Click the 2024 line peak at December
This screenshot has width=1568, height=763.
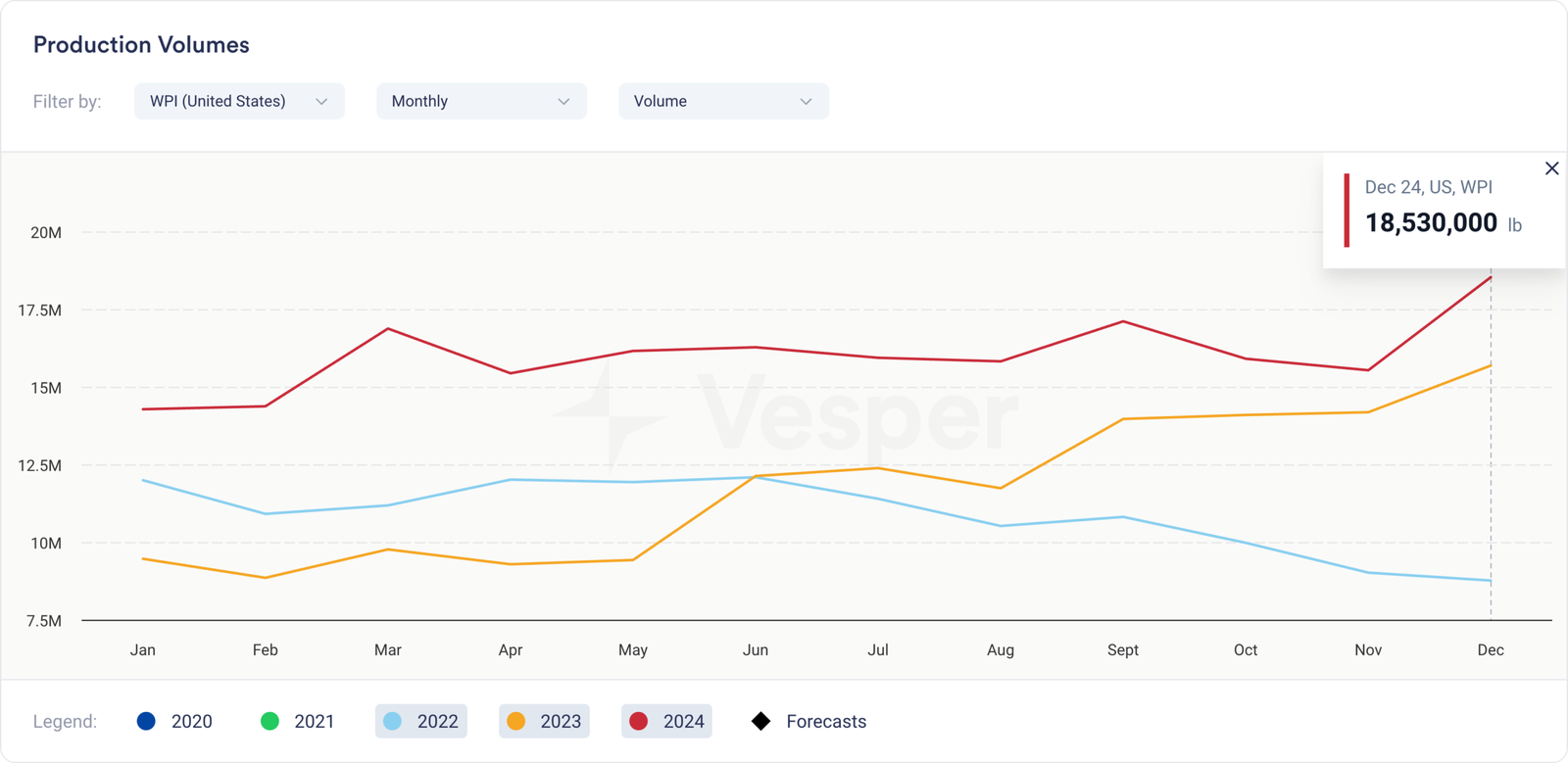pyautogui.click(x=1491, y=277)
